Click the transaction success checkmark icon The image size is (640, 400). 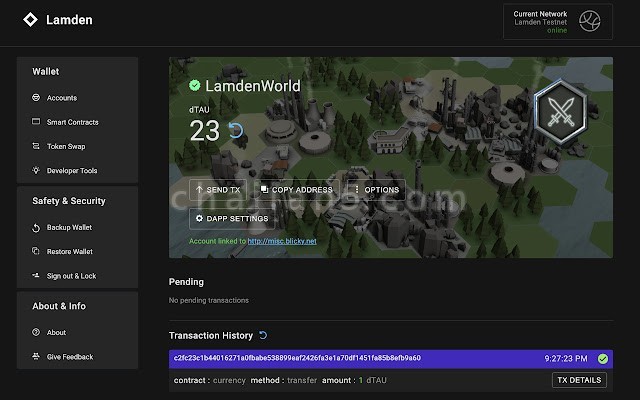603,358
